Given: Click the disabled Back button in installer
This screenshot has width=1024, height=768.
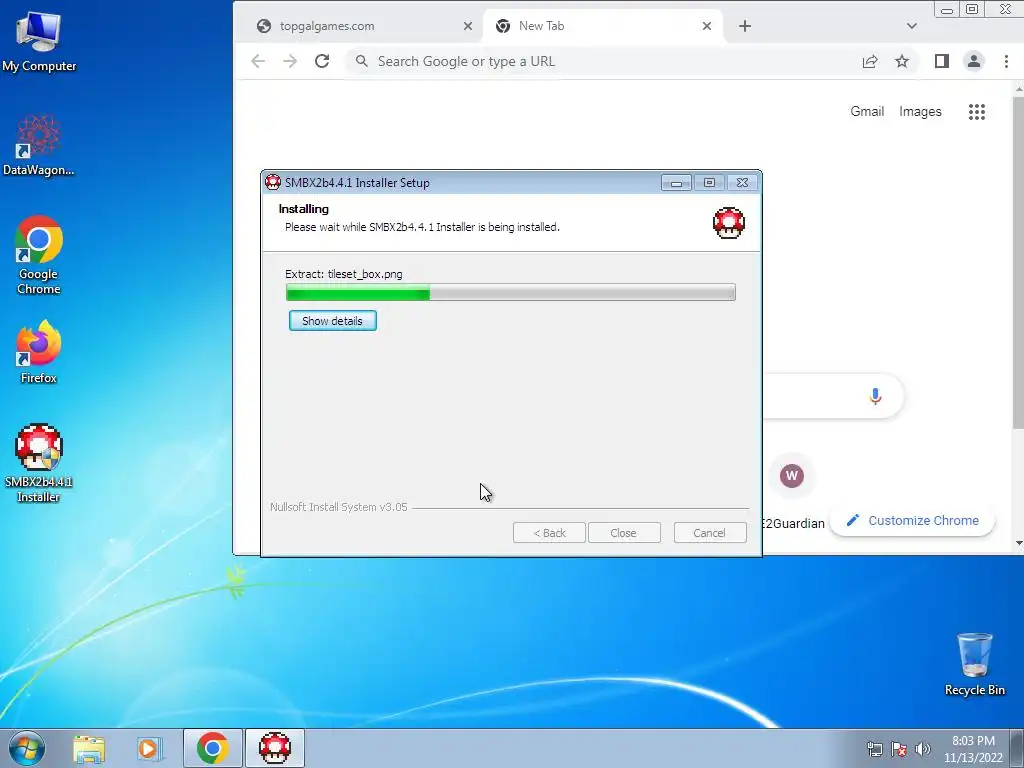Looking at the screenshot, I should [549, 533].
